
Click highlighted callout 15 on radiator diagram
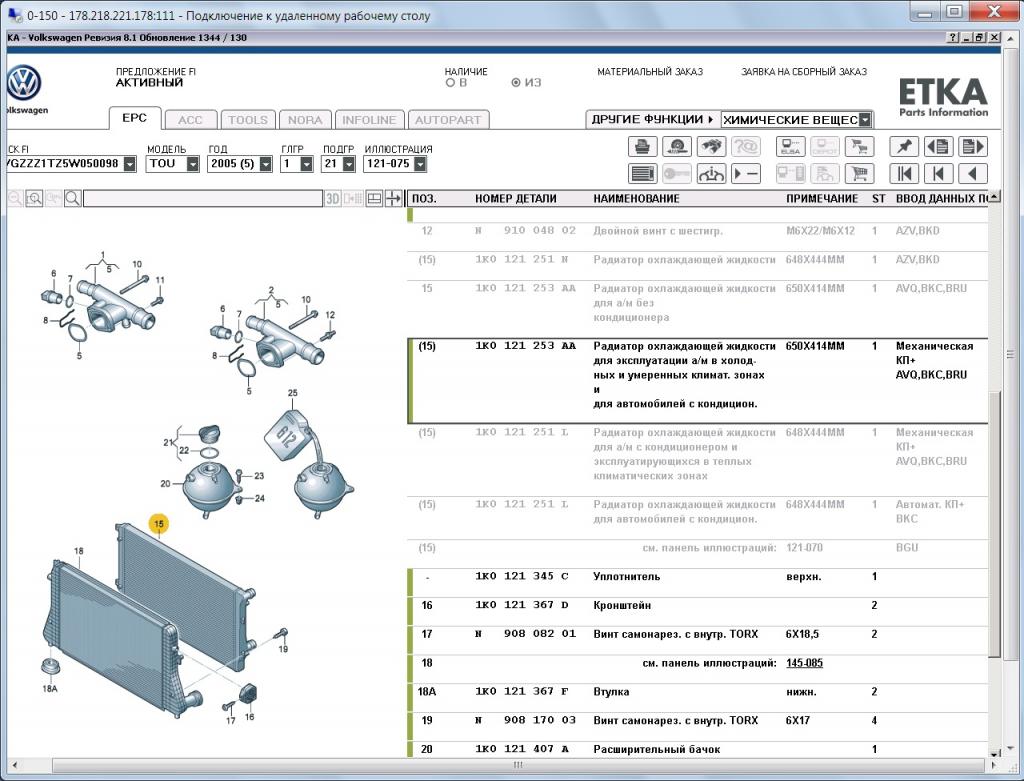click(x=158, y=524)
